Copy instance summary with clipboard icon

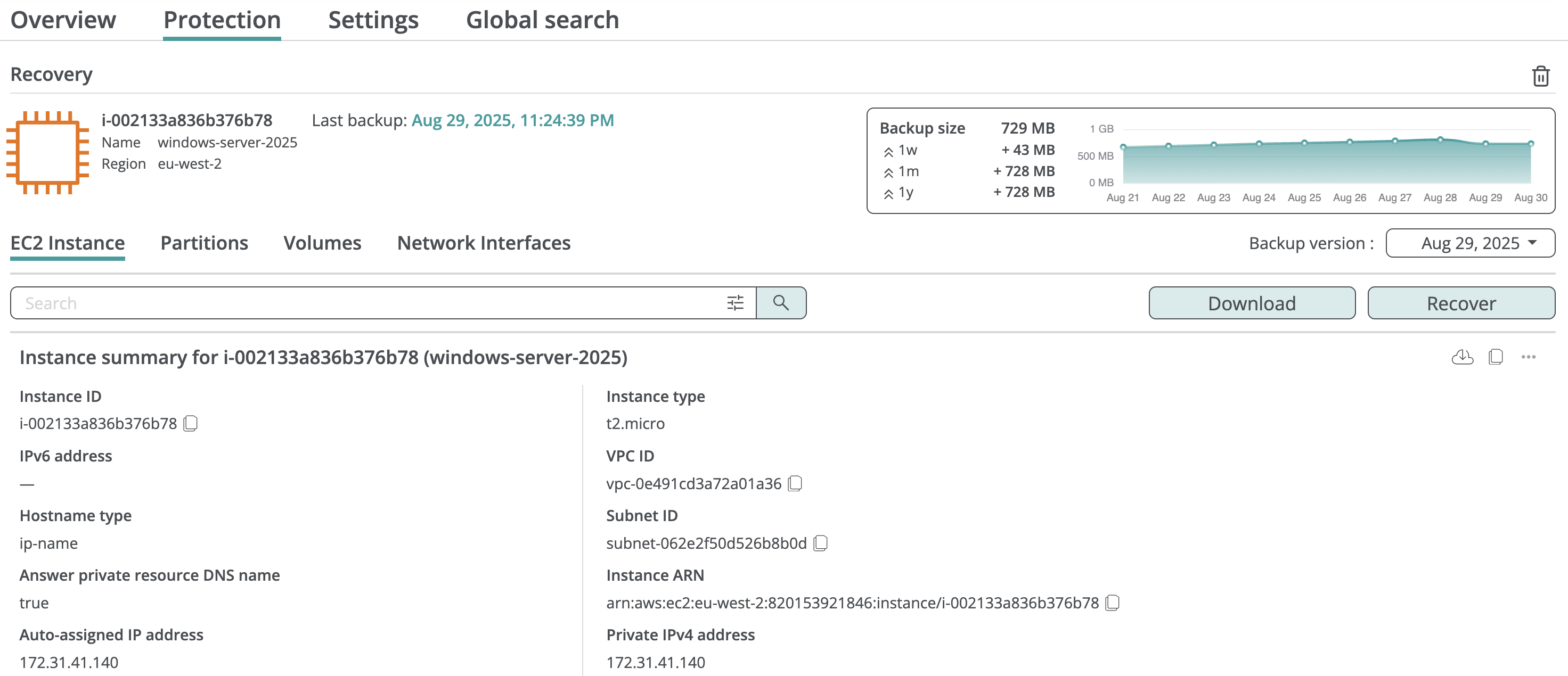point(1495,357)
